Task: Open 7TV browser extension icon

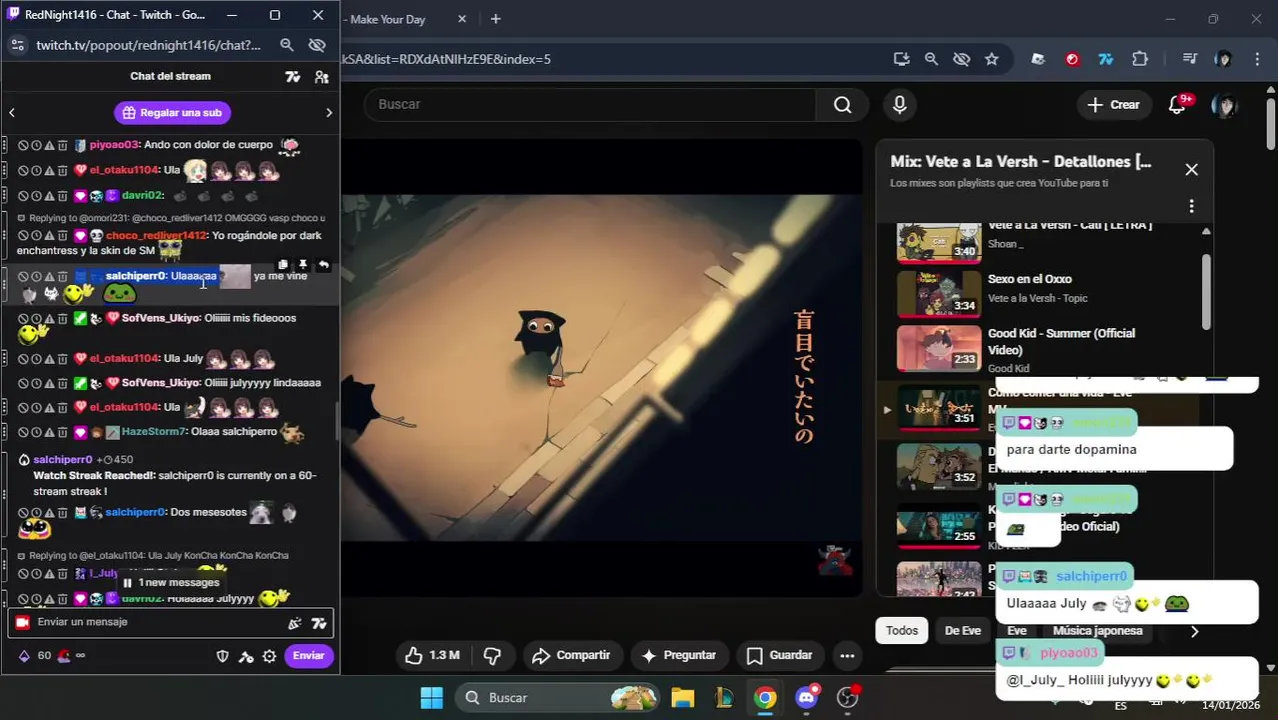Action: tap(1106, 59)
